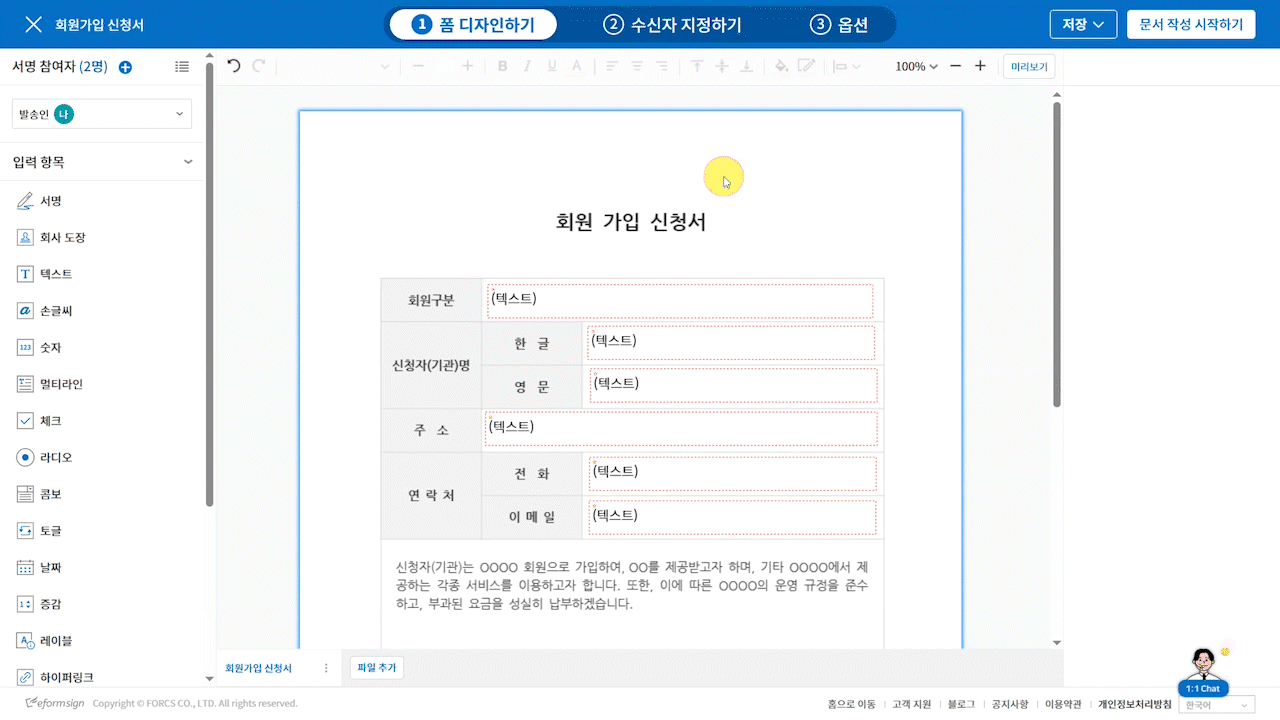Screen dimensions: 1280x720
Task: Open the 100% zoom level dropdown
Action: pos(916,67)
